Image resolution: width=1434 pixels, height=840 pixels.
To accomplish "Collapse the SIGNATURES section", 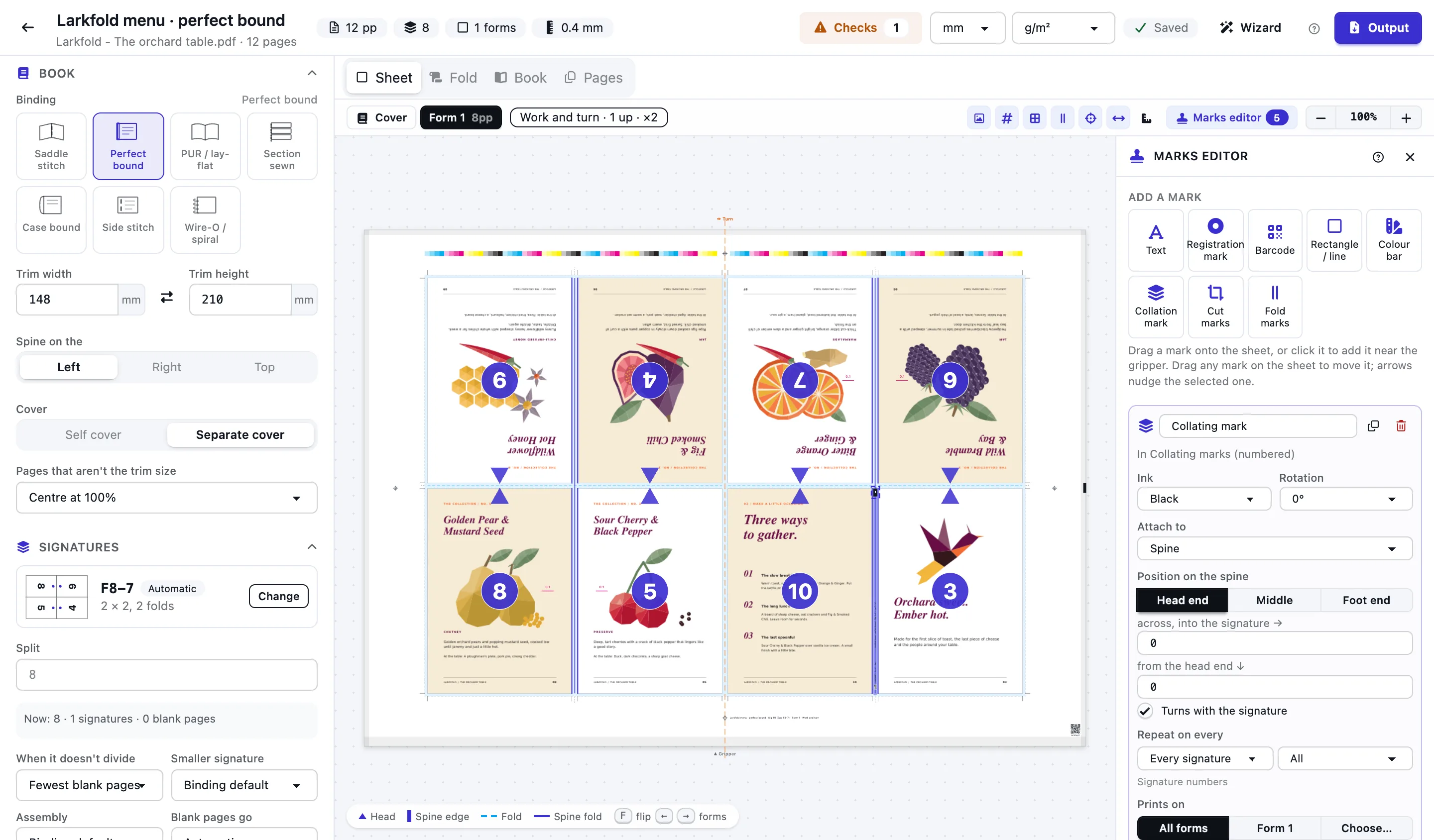I will tap(311, 547).
